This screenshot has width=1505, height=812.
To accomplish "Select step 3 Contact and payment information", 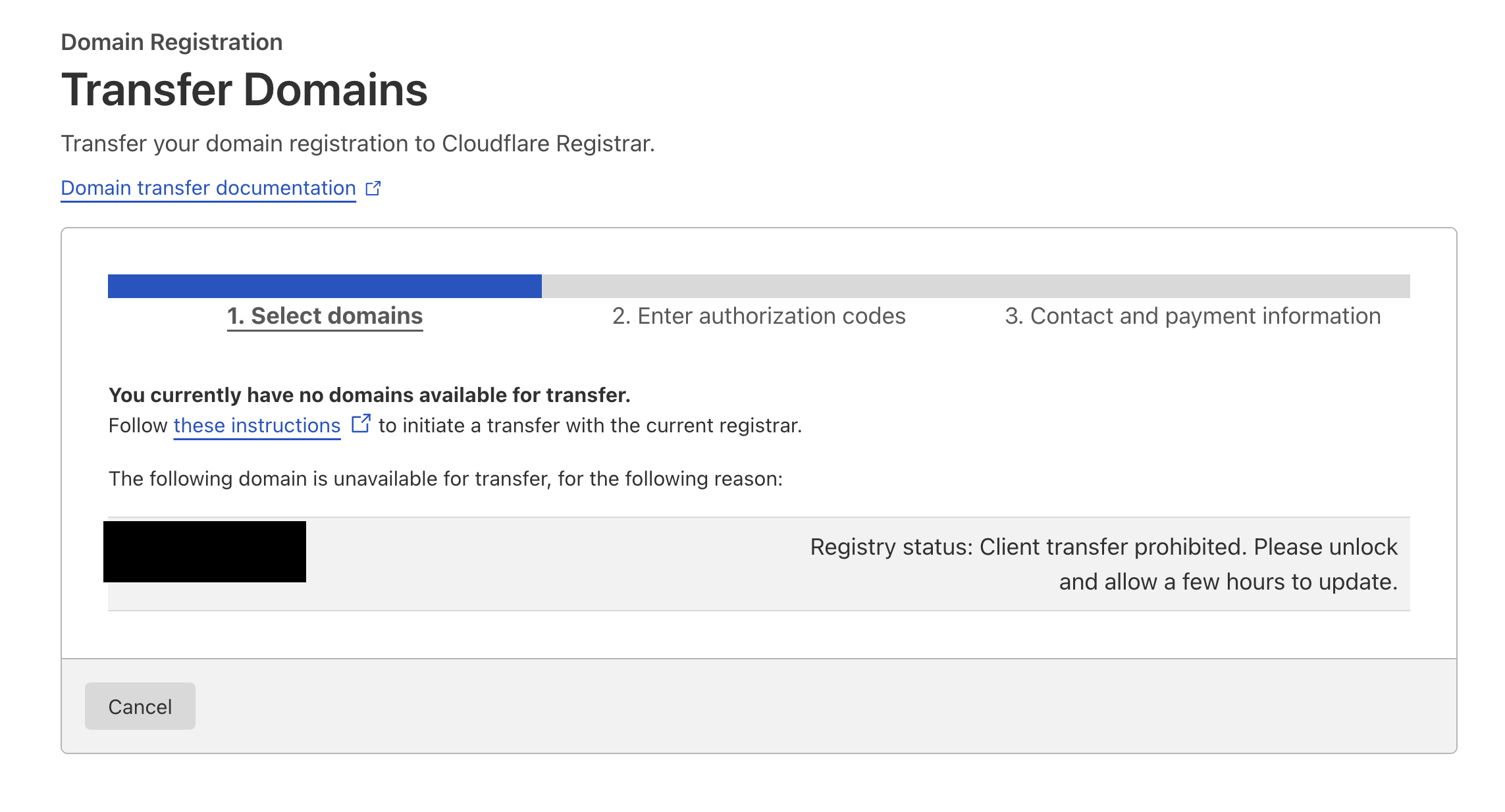I will coord(1192,316).
